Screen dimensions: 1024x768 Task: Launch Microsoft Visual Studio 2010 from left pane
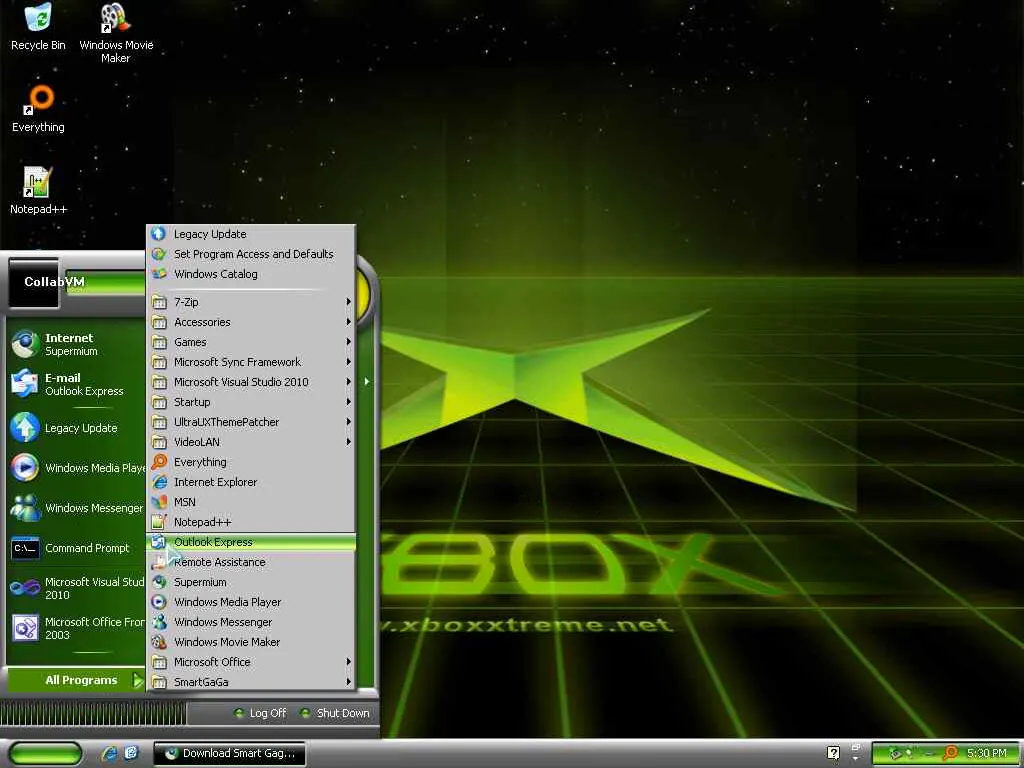[x=76, y=588]
